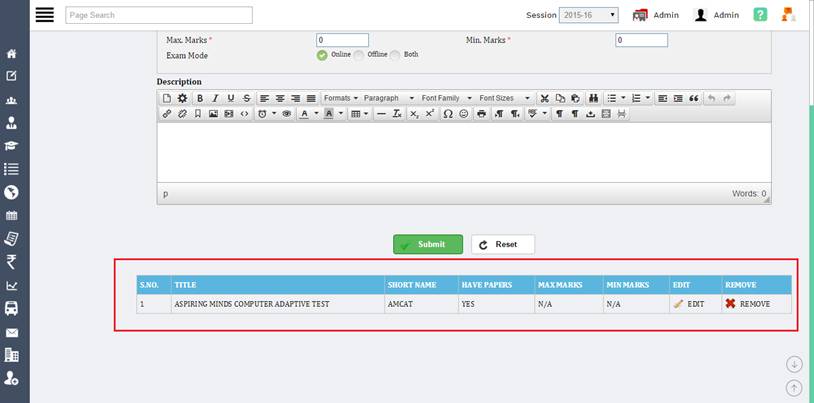Insert special character using the omega icon
The height and width of the screenshot is (403, 814).
448,114
